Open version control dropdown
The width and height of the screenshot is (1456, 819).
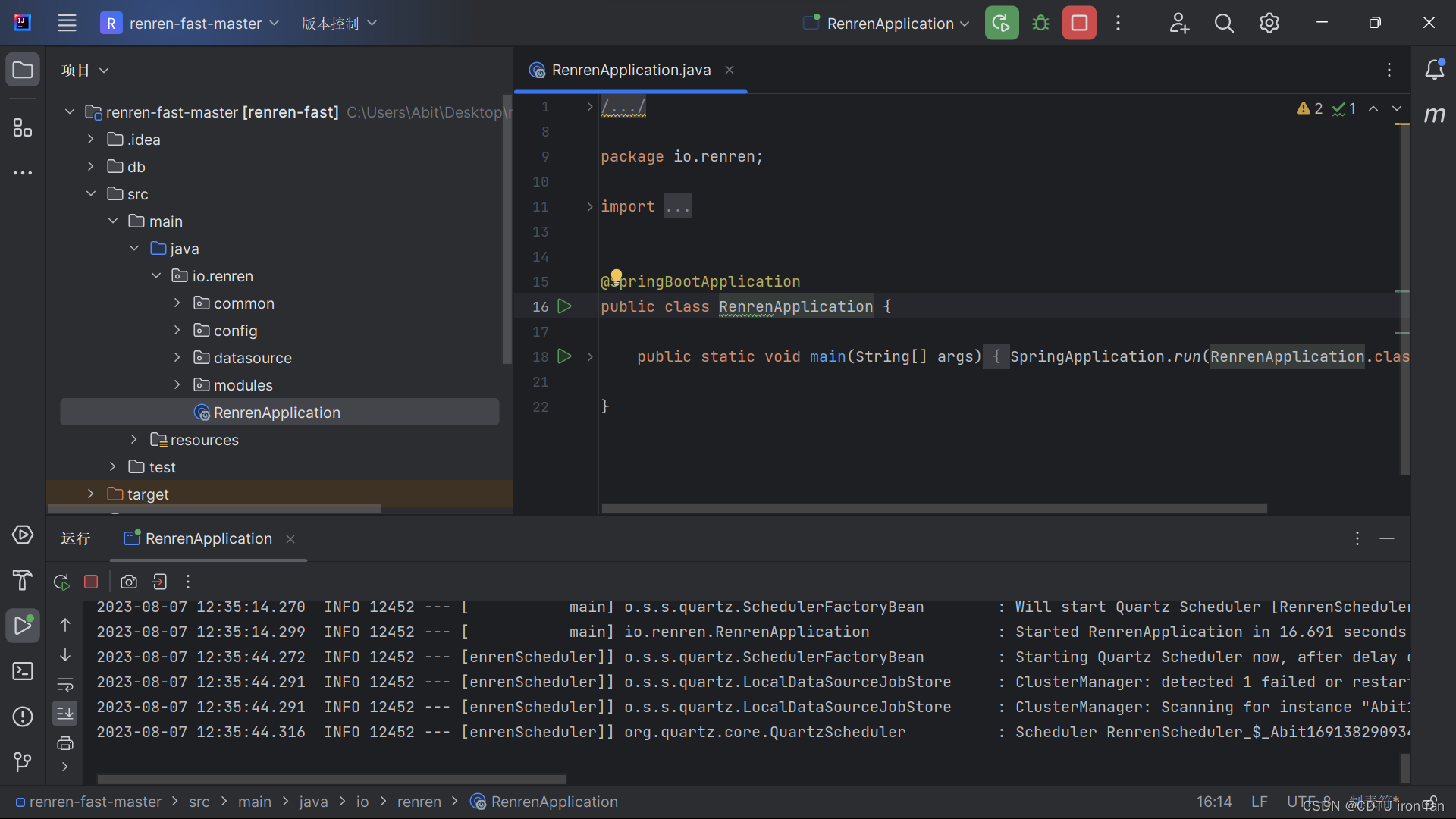tap(339, 24)
